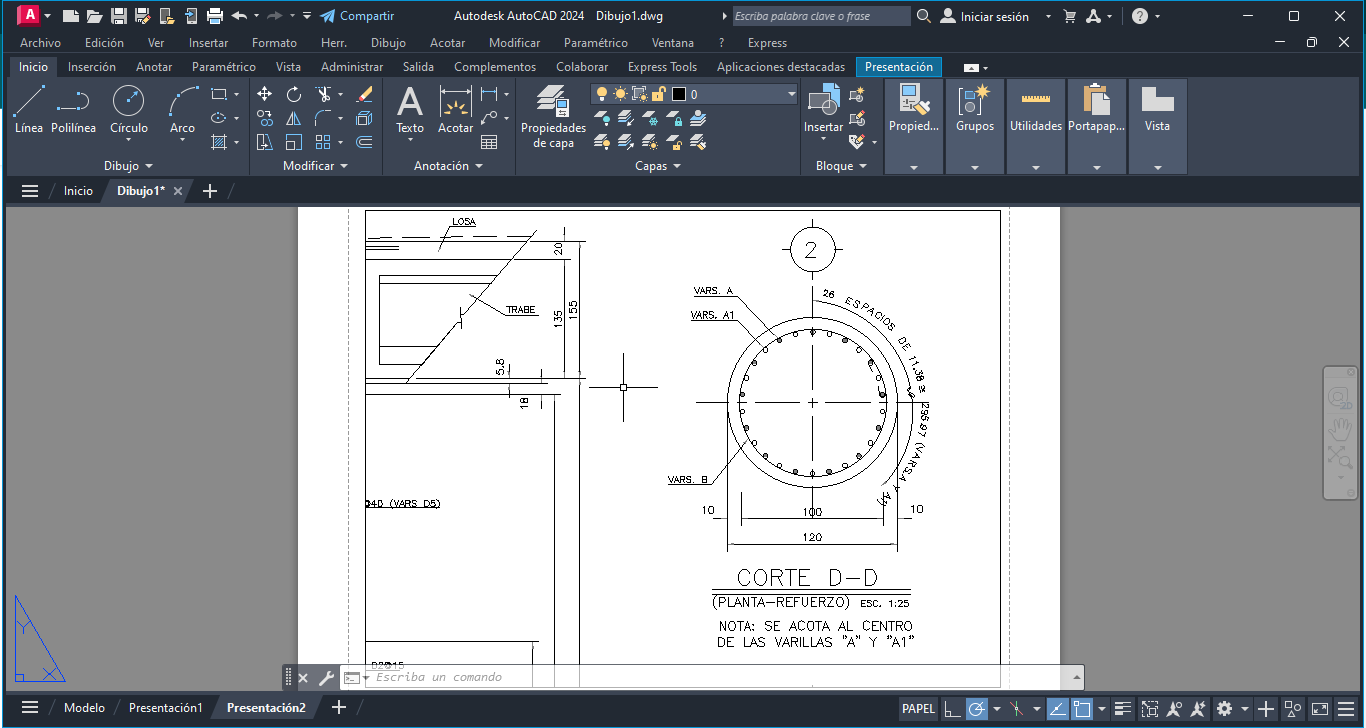Close the Dibujo1 drawing tab

click(178, 191)
